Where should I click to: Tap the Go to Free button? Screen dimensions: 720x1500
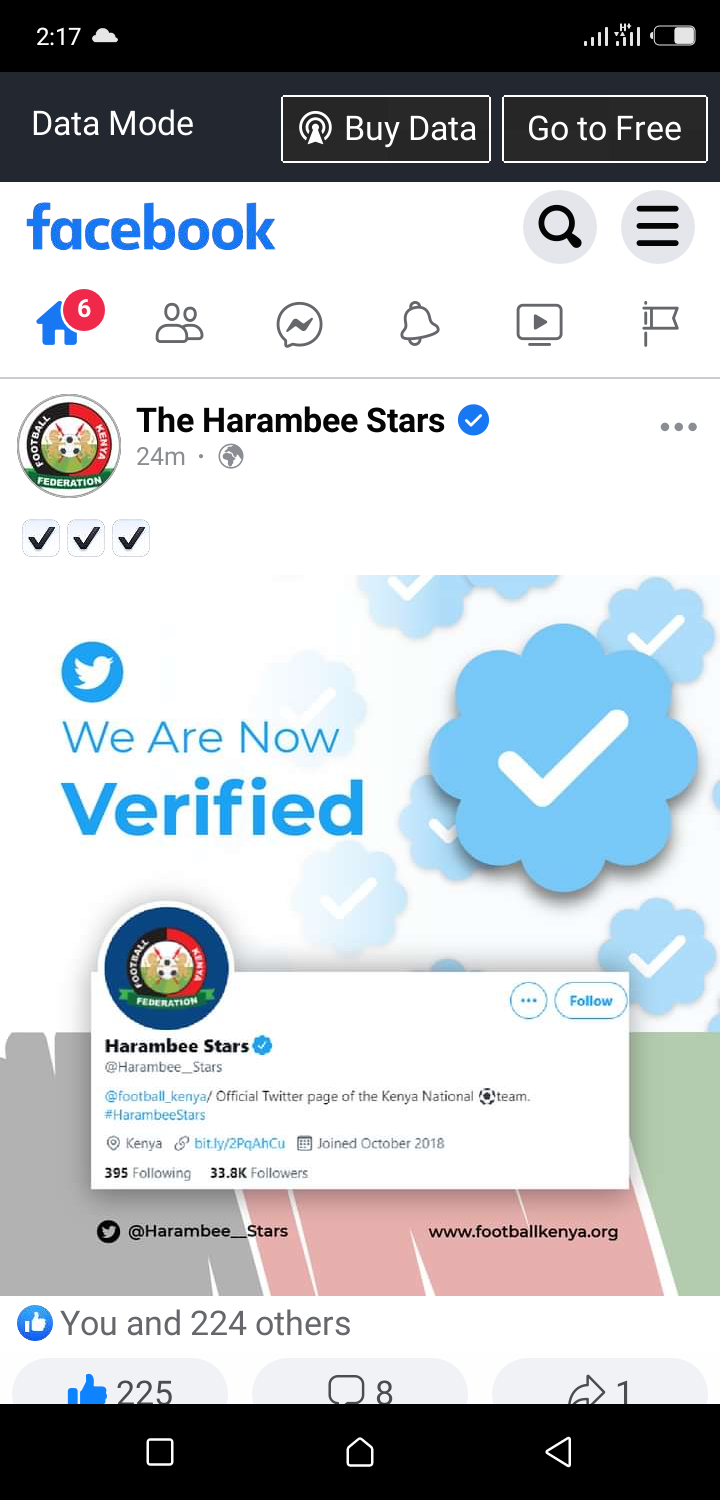point(604,129)
